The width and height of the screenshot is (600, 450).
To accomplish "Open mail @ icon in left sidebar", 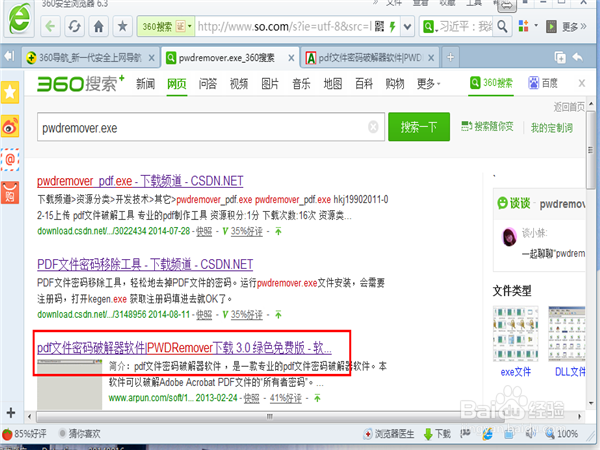I will tap(10, 160).
